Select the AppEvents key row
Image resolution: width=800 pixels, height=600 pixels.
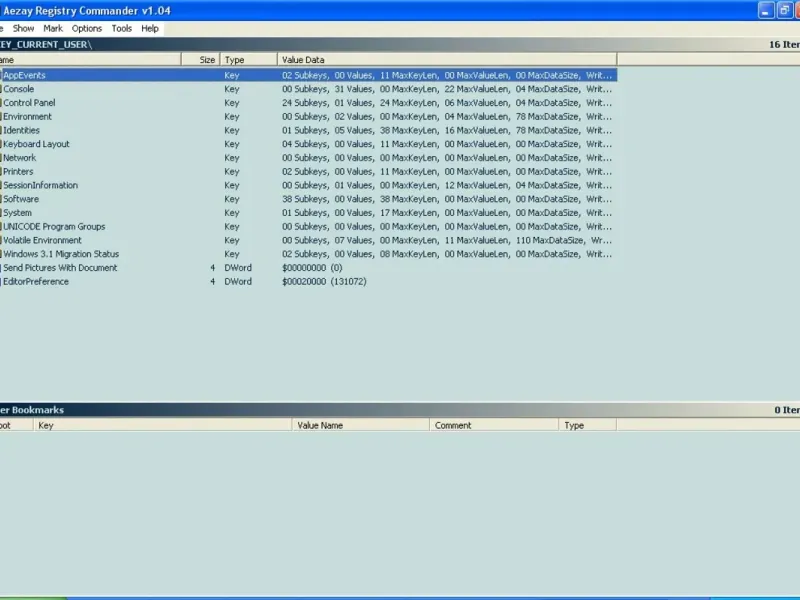point(308,75)
